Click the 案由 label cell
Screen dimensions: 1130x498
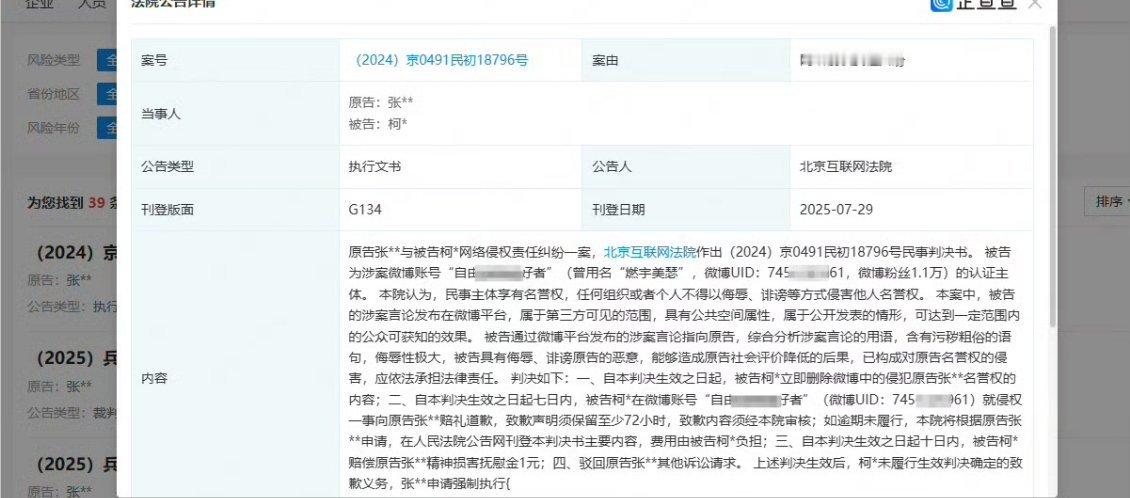[x=686, y=61]
